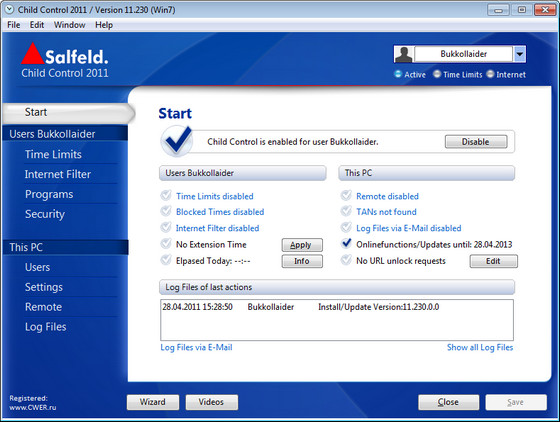The height and width of the screenshot is (422, 560).
Task: Follow Log Files via E-Mail disabled link
Action: [x=409, y=228]
